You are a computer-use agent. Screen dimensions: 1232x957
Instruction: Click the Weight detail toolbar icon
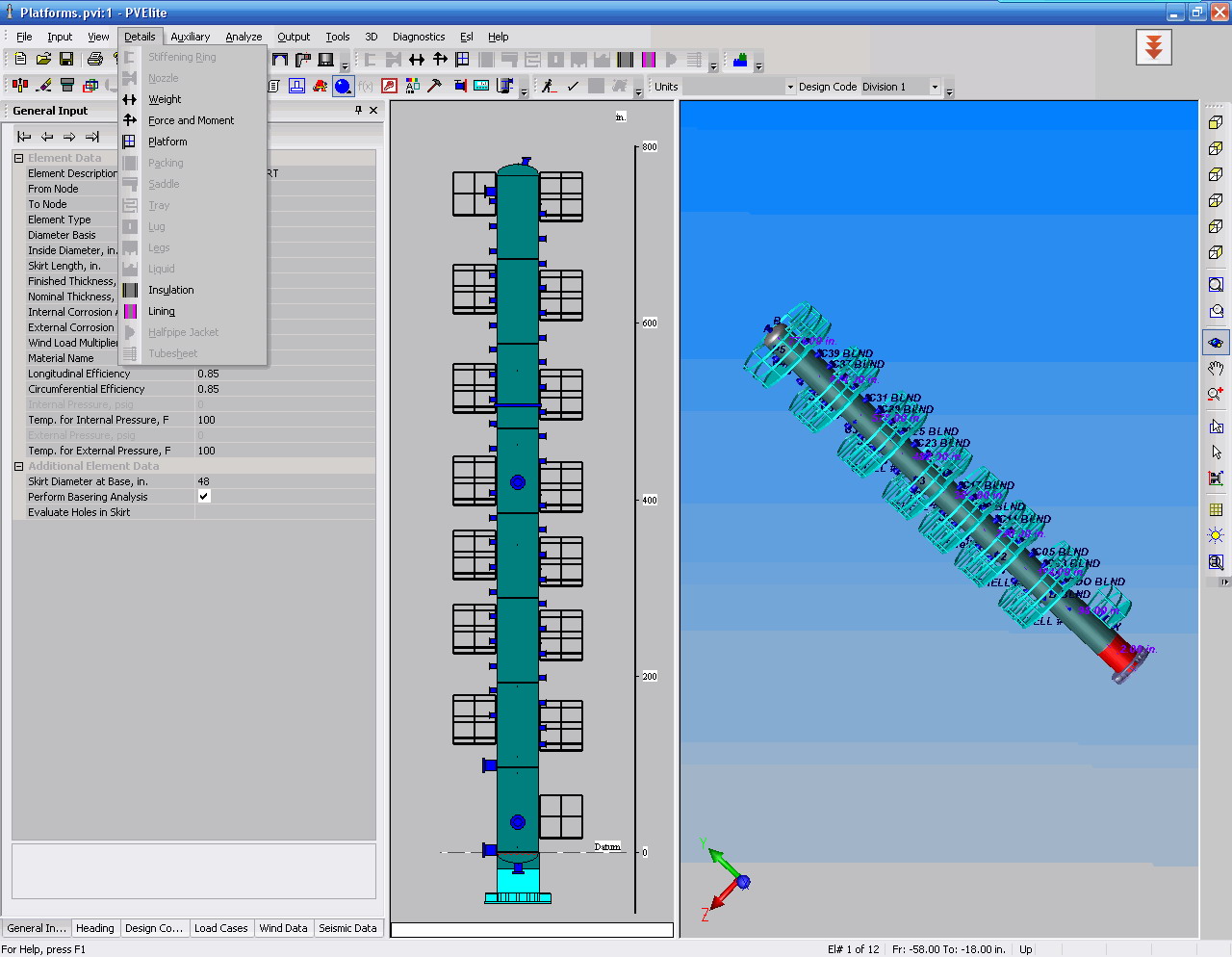pyautogui.click(x=417, y=60)
